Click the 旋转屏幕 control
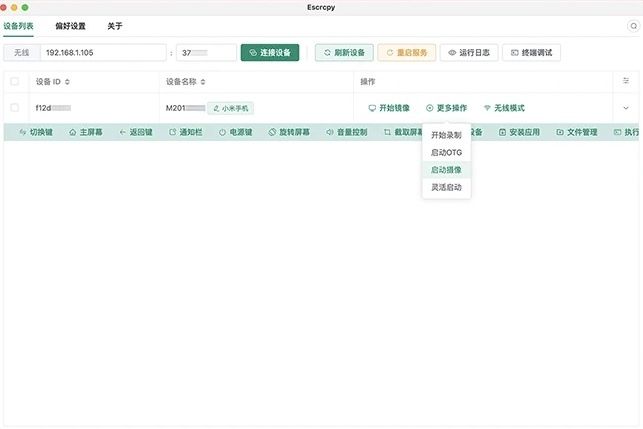The image size is (643, 429). tap(289, 132)
